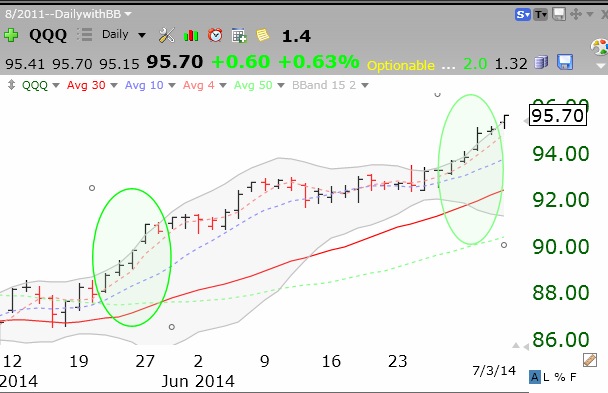Viewport: 608px width, 393px height.
Task: Expand the BBand 15 2 dropdown arrow
Action: [364, 85]
